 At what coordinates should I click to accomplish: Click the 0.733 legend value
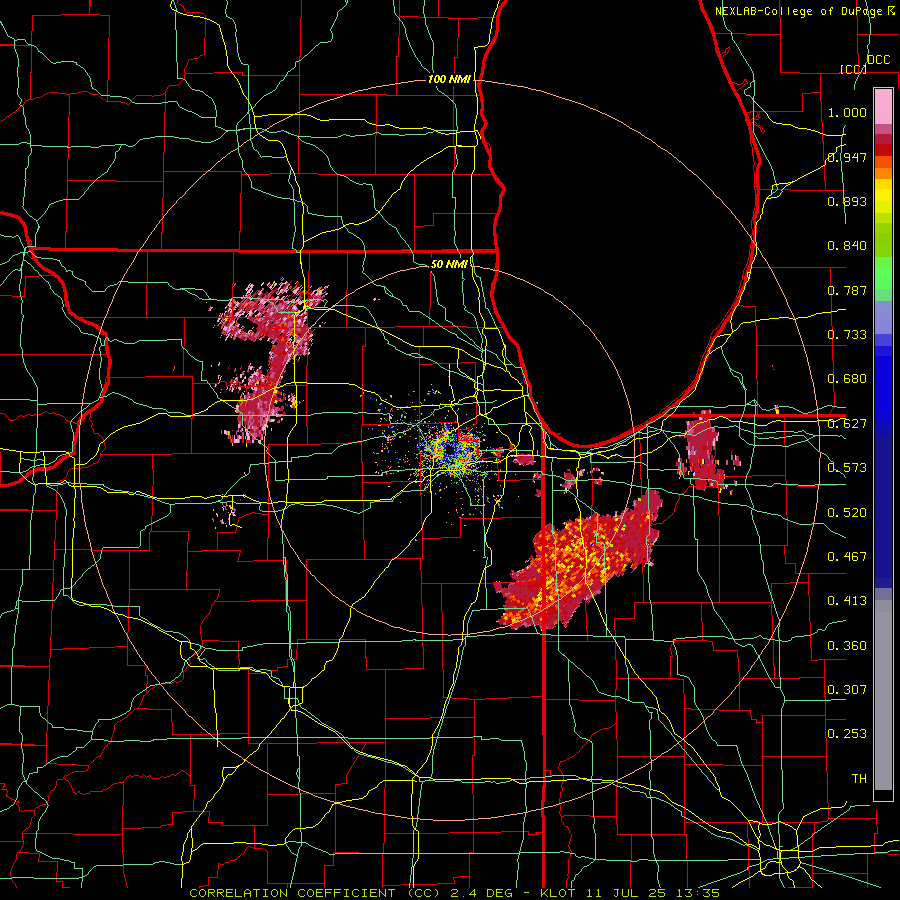[x=847, y=335]
